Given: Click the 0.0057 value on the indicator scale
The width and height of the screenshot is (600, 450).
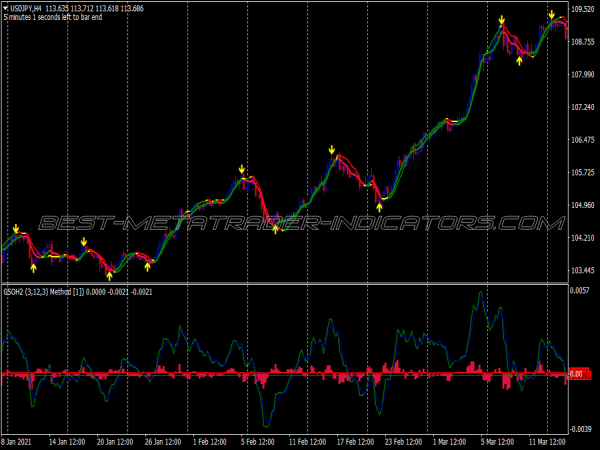Looking at the screenshot, I should pyautogui.click(x=583, y=291).
